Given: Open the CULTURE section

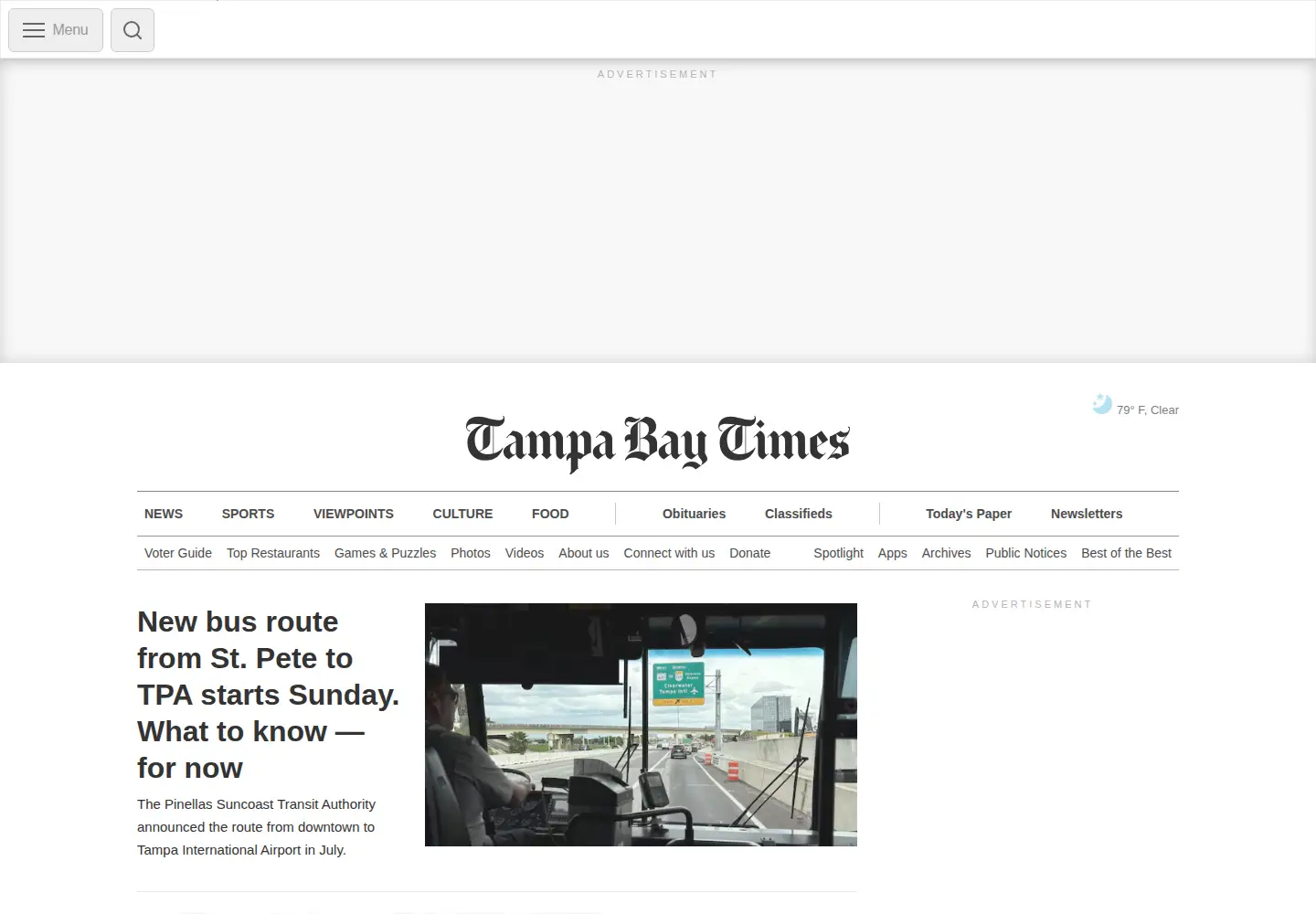Looking at the screenshot, I should [462, 514].
